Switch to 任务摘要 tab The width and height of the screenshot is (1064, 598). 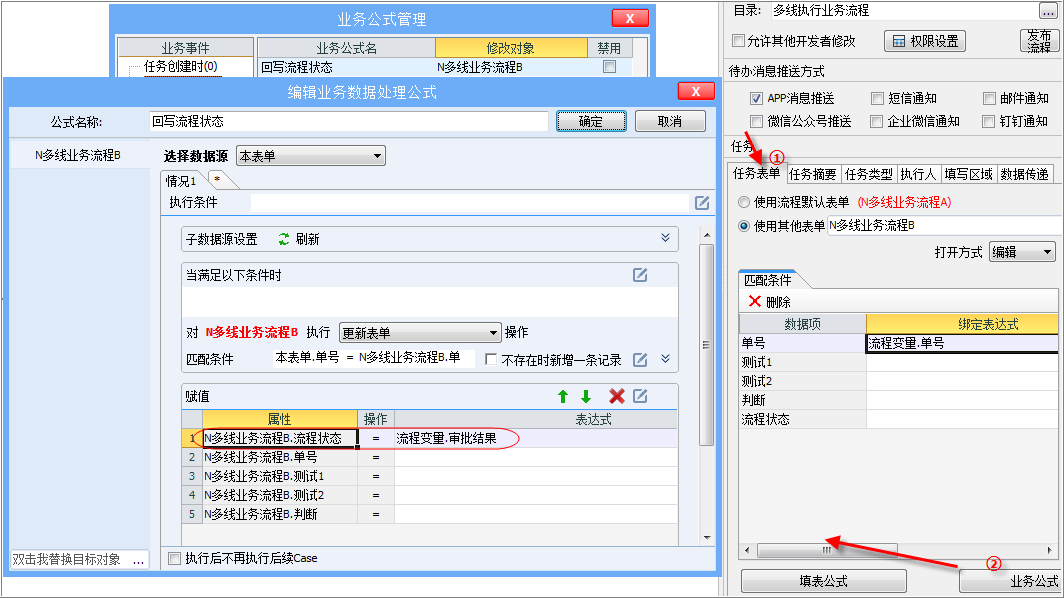tap(813, 174)
